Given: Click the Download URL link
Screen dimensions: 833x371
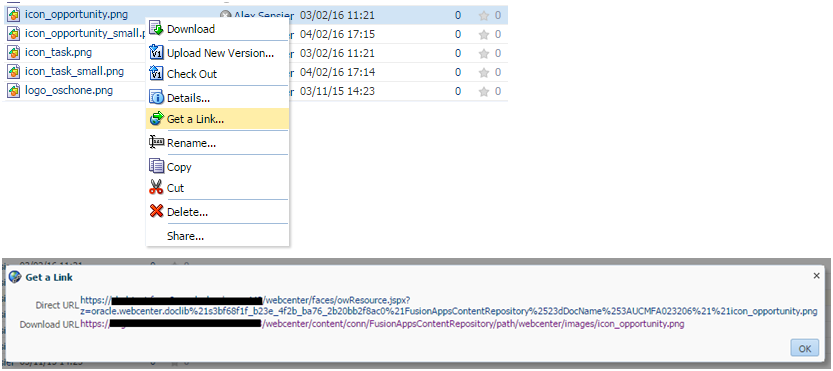Looking at the screenshot, I should click(x=382, y=324).
